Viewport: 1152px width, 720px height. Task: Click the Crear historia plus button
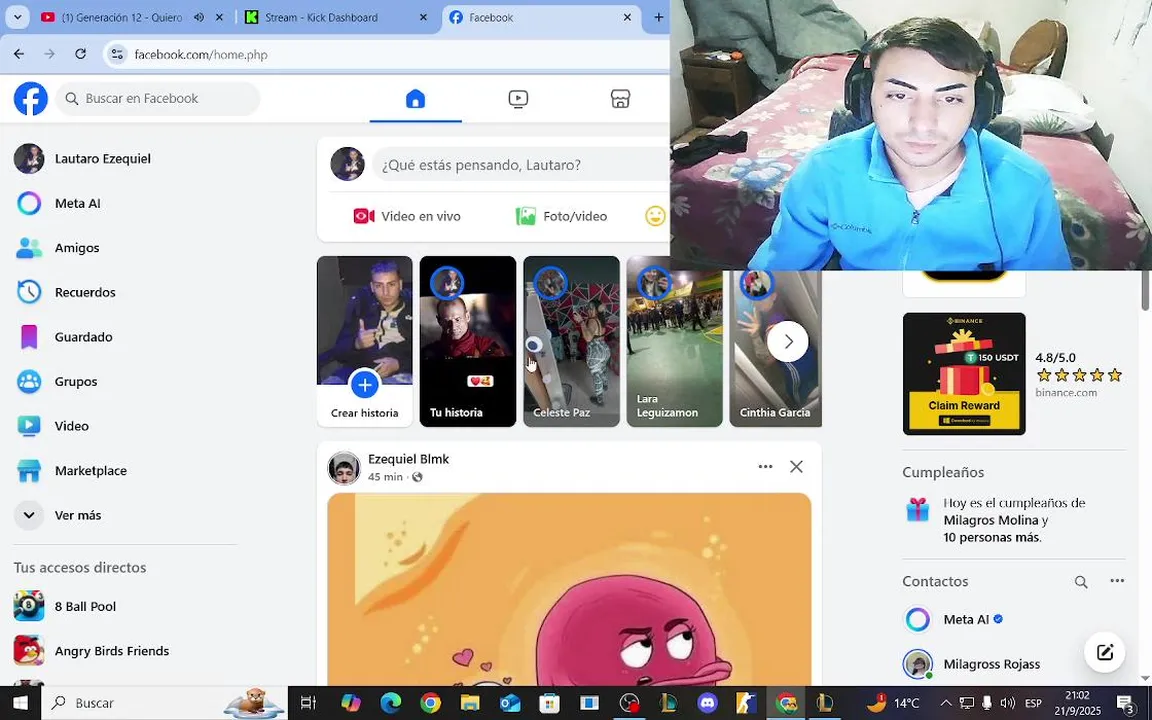(x=364, y=384)
